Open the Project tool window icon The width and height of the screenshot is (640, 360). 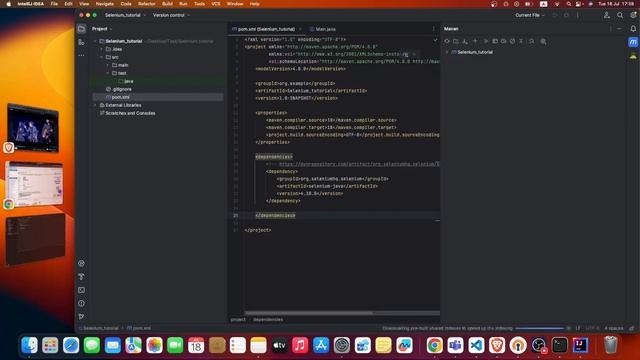(x=82, y=29)
